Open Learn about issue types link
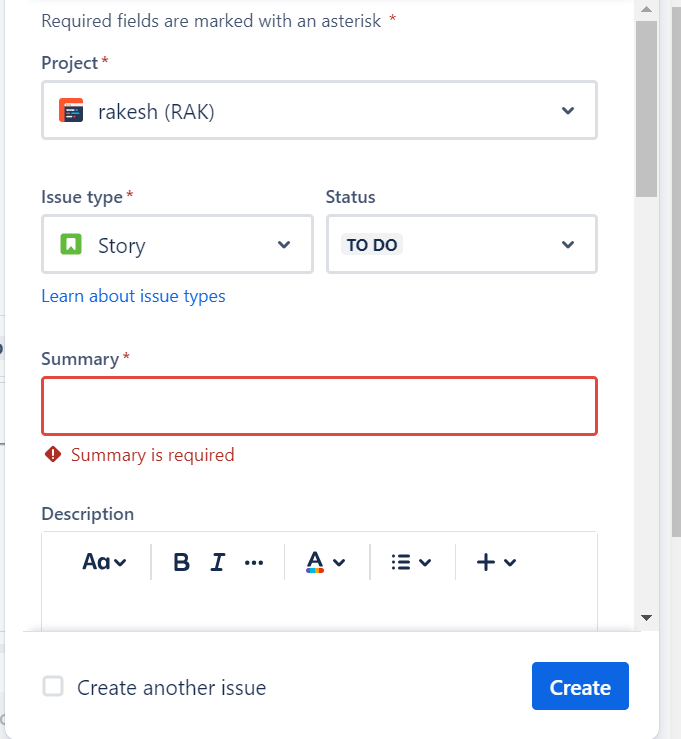The height and width of the screenshot is (739, 681). click(133, 296)
